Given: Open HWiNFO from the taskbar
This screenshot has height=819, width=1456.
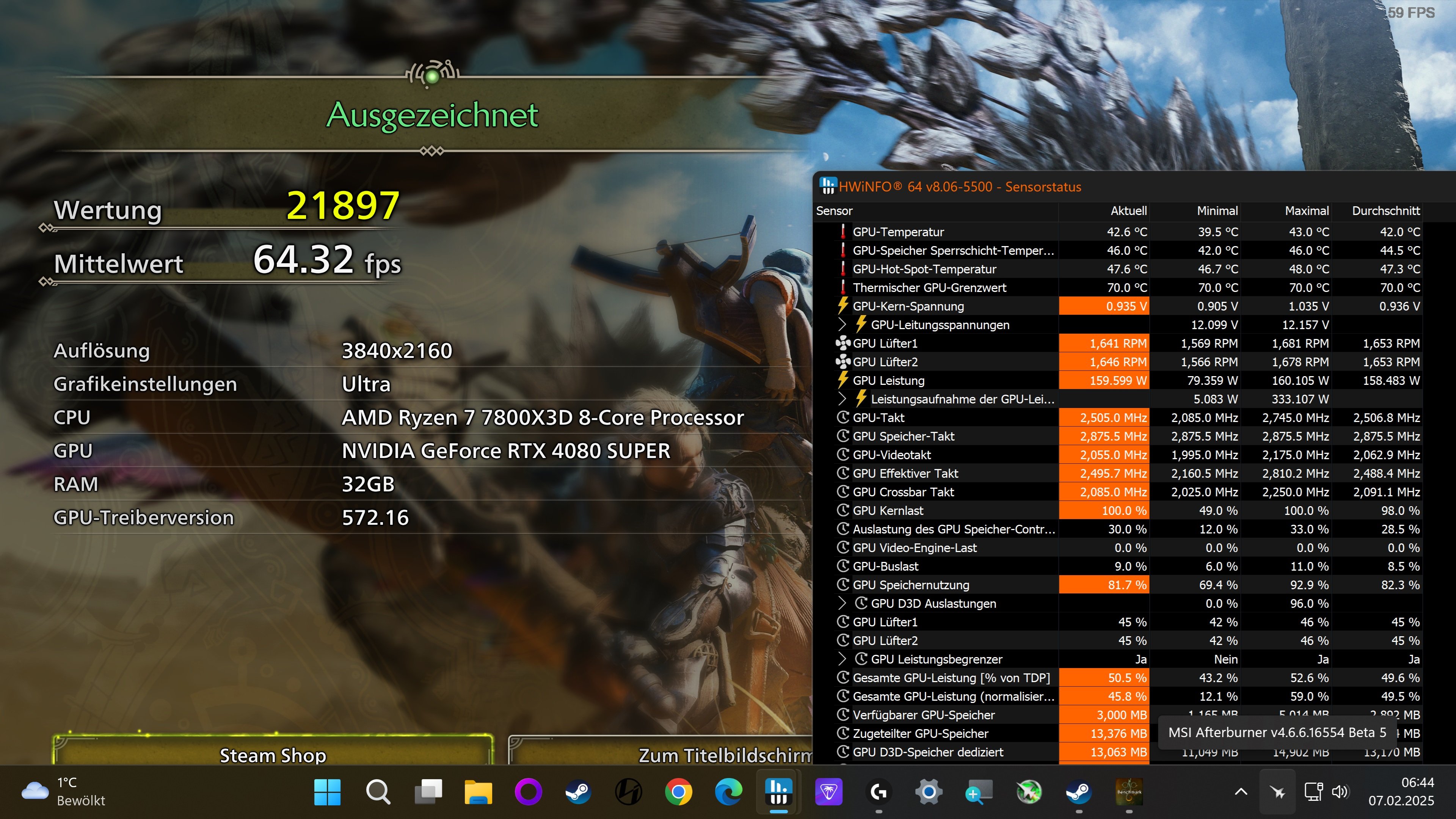Looking at the screenshot, I should (x=778, y=791).
